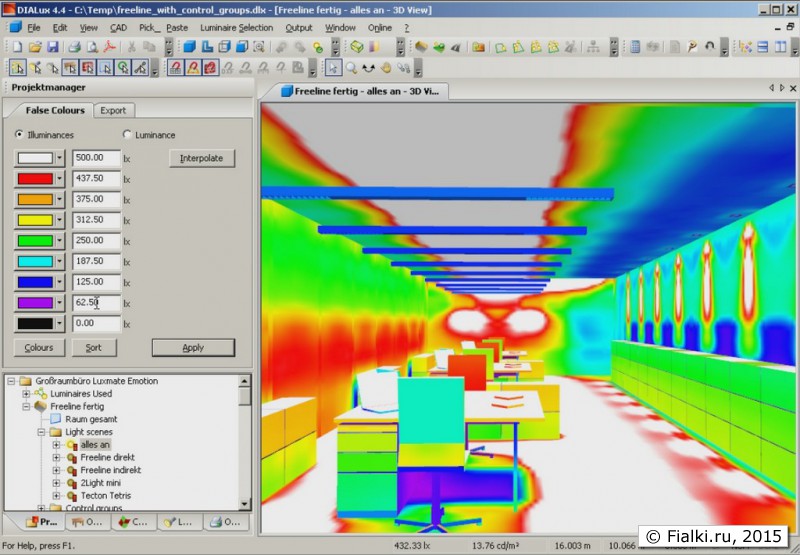
Task: Expand the Luminaires Used tree node
Action: pos(26,394)
